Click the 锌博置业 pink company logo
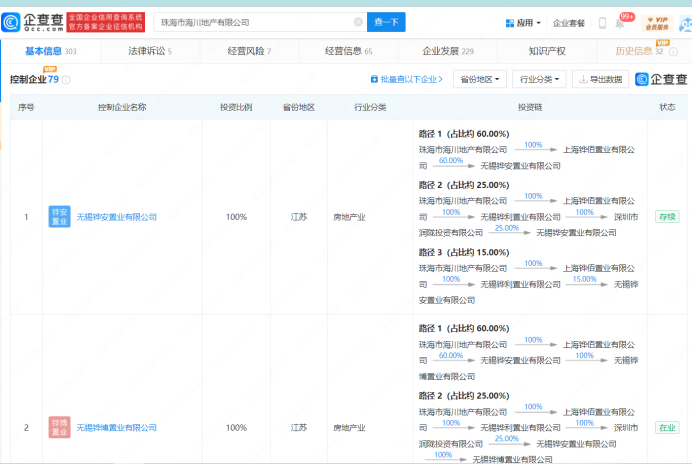Image resolution: width=693 pixels, height=465 pixels. coord(60,427)
